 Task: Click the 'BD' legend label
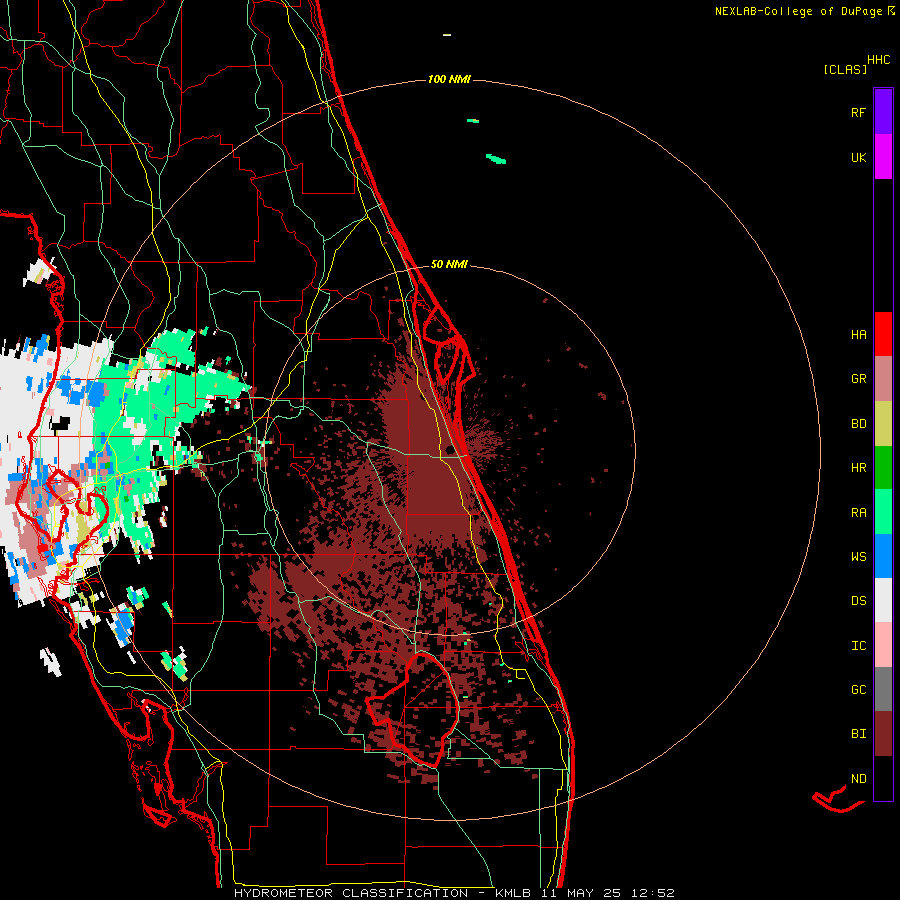[x=858, y=423]
